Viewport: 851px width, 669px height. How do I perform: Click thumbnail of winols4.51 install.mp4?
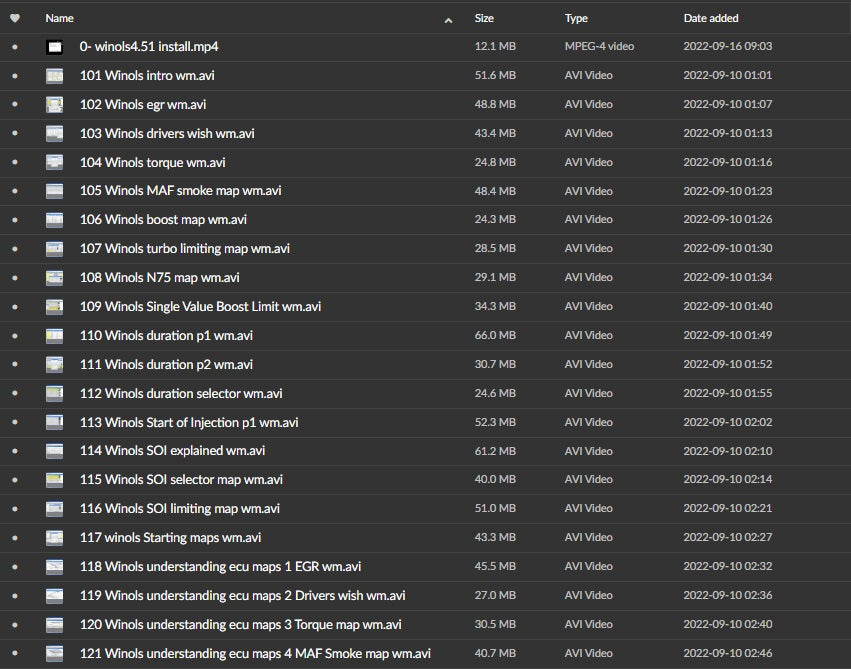[x=55, y=47]
